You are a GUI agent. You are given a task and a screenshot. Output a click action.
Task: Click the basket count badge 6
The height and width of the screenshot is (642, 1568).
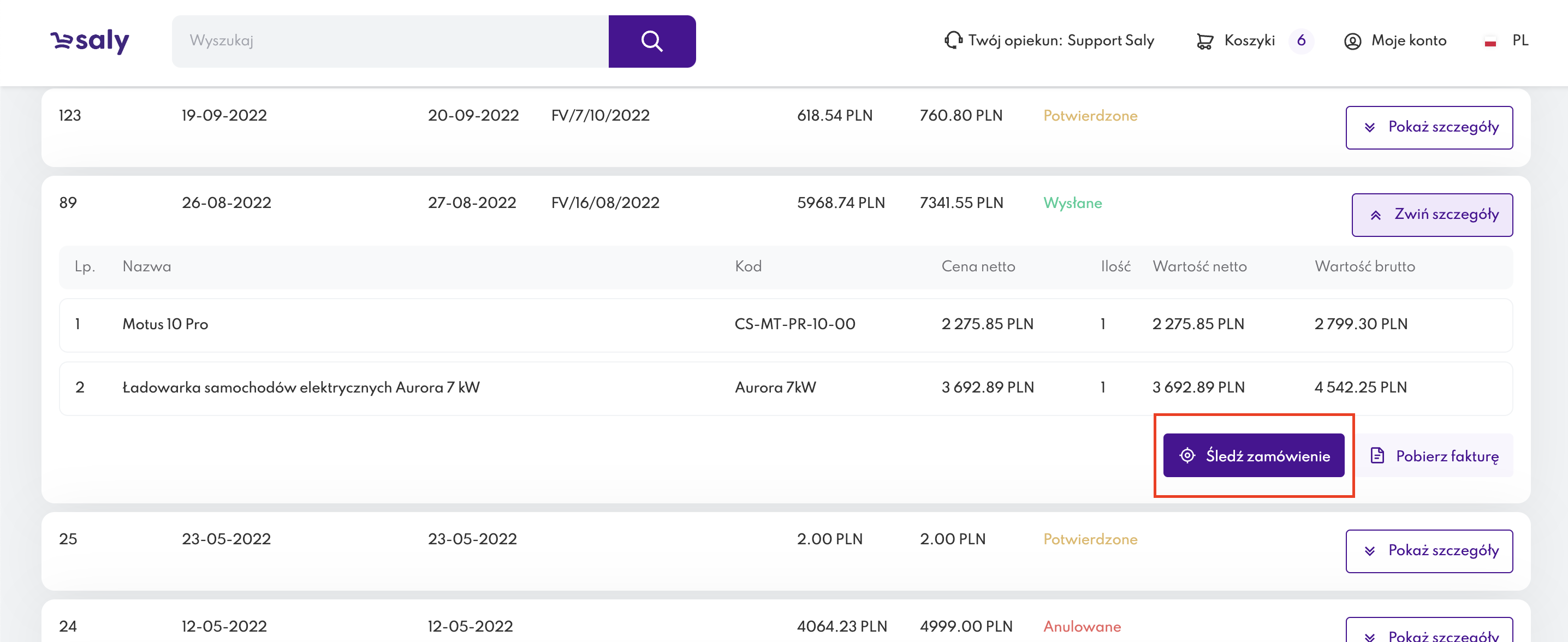[1301, 41]
